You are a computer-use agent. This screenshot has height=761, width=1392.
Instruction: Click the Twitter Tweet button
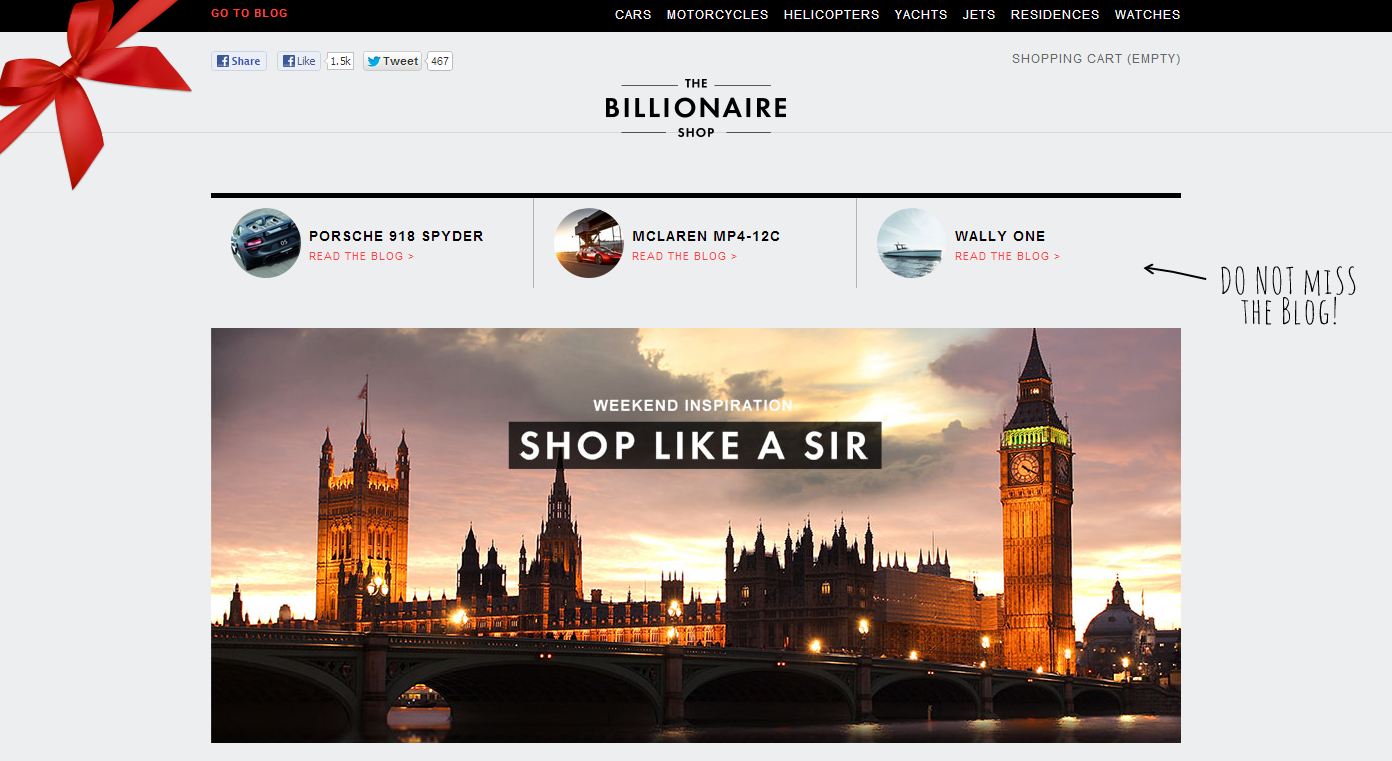coord(392,61)
